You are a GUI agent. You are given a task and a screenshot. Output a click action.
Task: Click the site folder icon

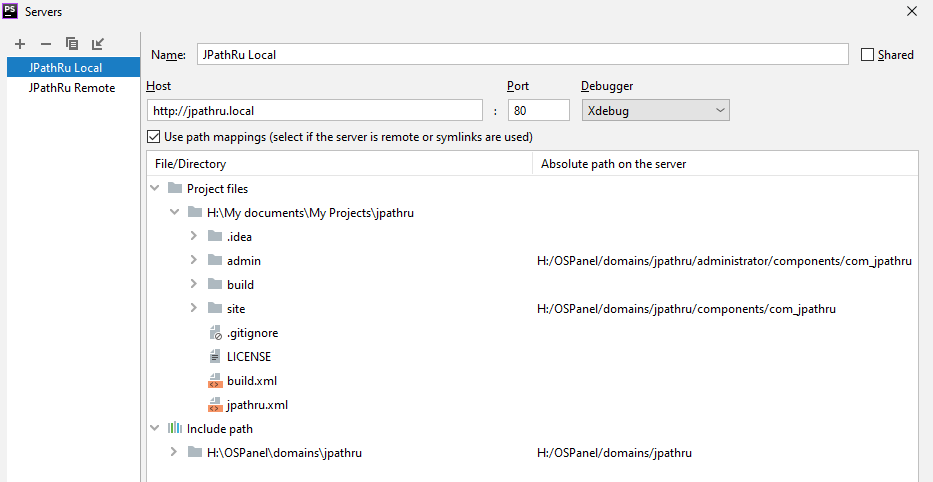[x=215, y=308]
